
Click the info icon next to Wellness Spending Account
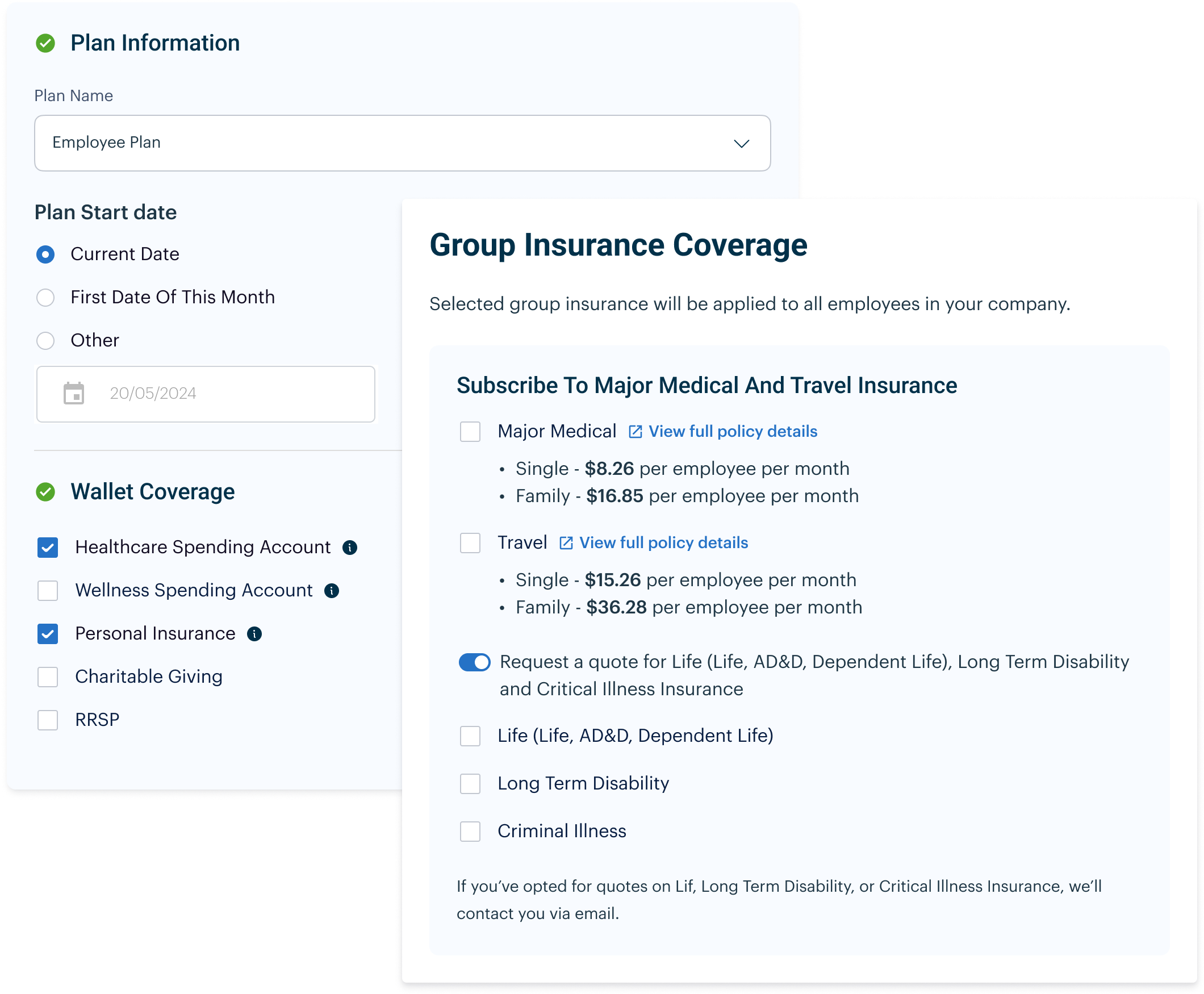pyautogui.click(x=332, y=590)
